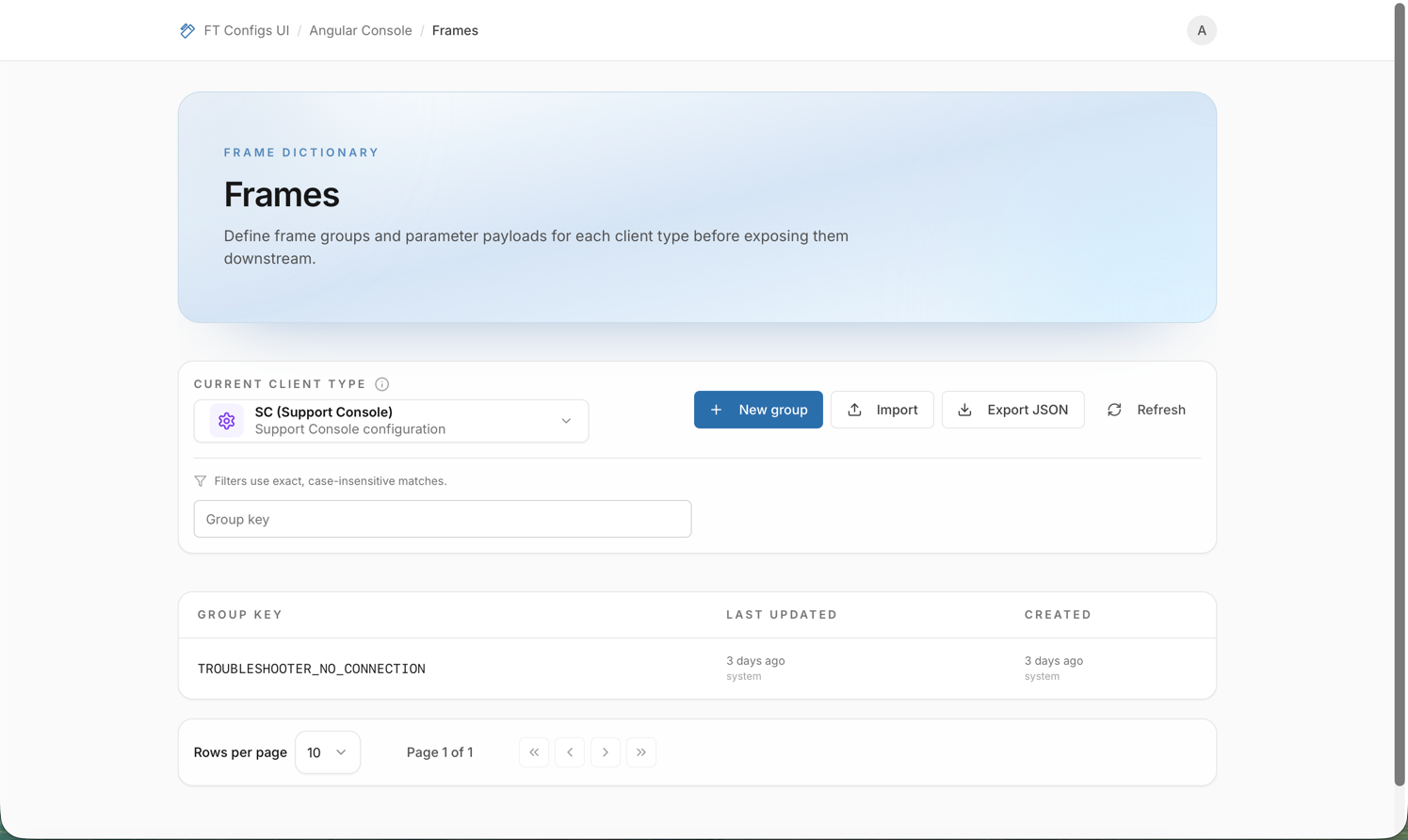The height and width of the screenshot is (840, 1408).
Task: Select the Frames breadcrumb item
Action: tap(455, 30)
